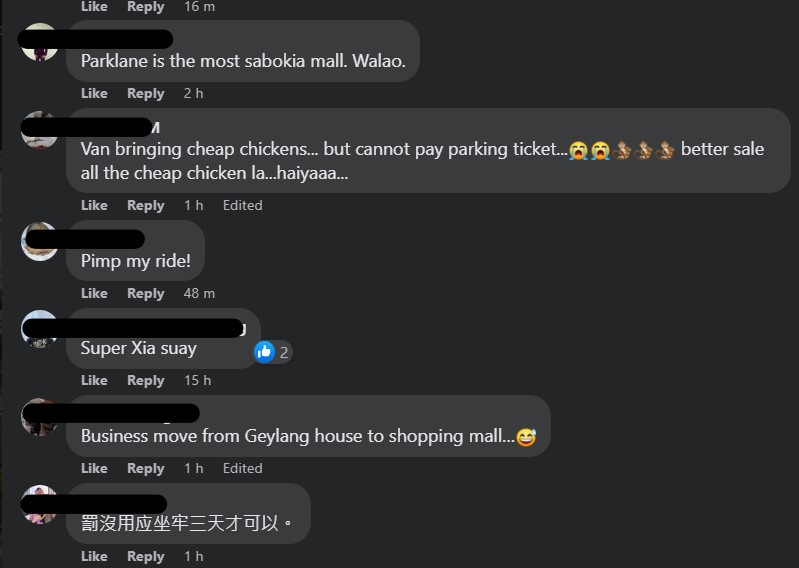Open the avatar beside Pimp my ride comment

click(39, 241)
